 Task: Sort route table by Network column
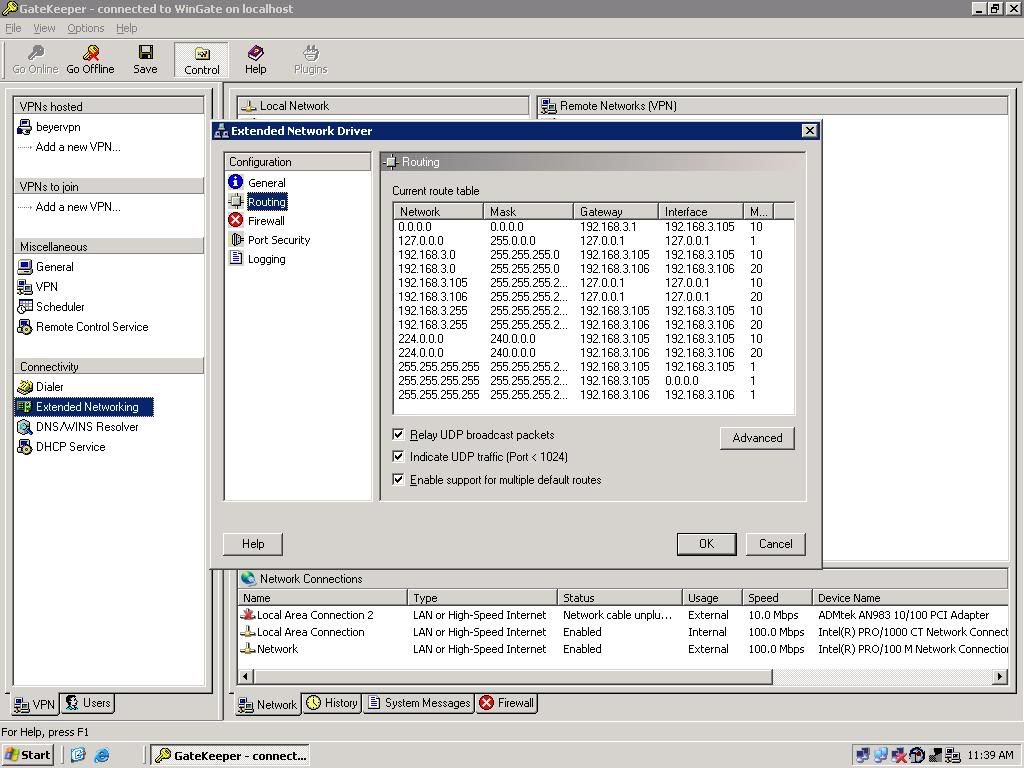tap(438, 212)
